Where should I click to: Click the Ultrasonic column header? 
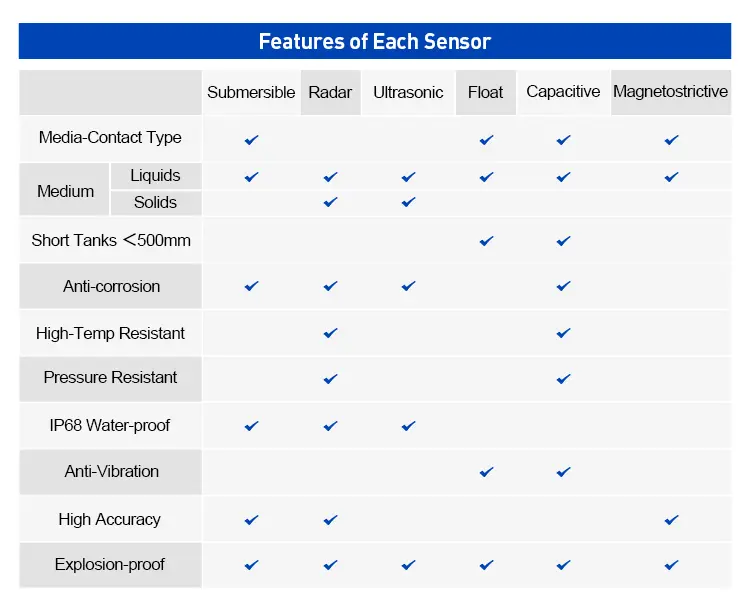[x=408, y=92]
